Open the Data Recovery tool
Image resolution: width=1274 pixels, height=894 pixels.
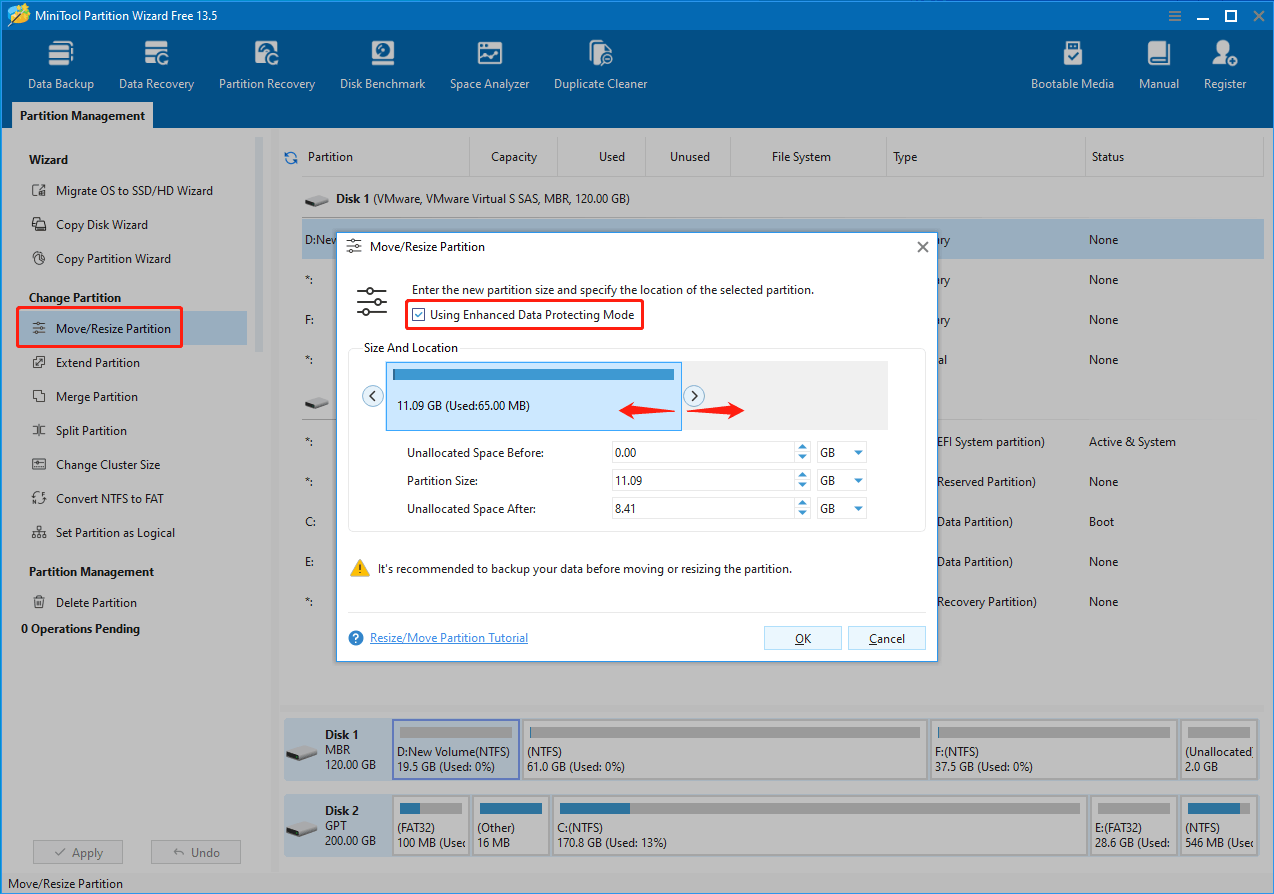(156, 62)
